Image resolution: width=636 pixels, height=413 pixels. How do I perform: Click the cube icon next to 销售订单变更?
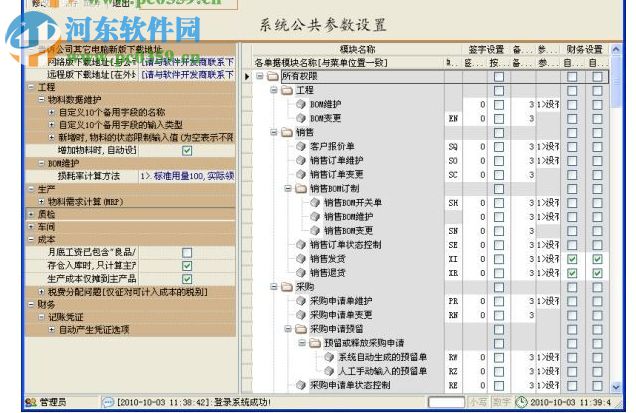[301, 174]
